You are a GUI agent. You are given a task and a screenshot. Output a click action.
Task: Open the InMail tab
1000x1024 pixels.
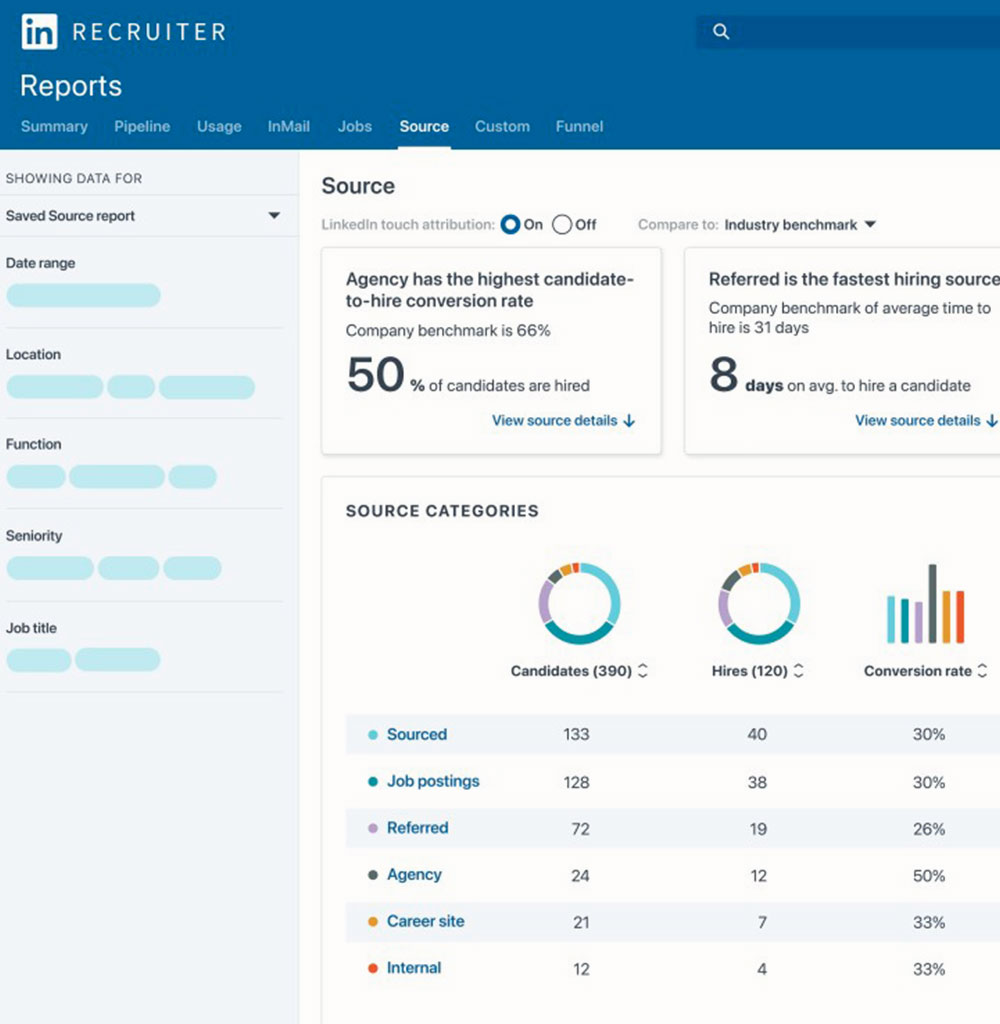pos(289,126)
